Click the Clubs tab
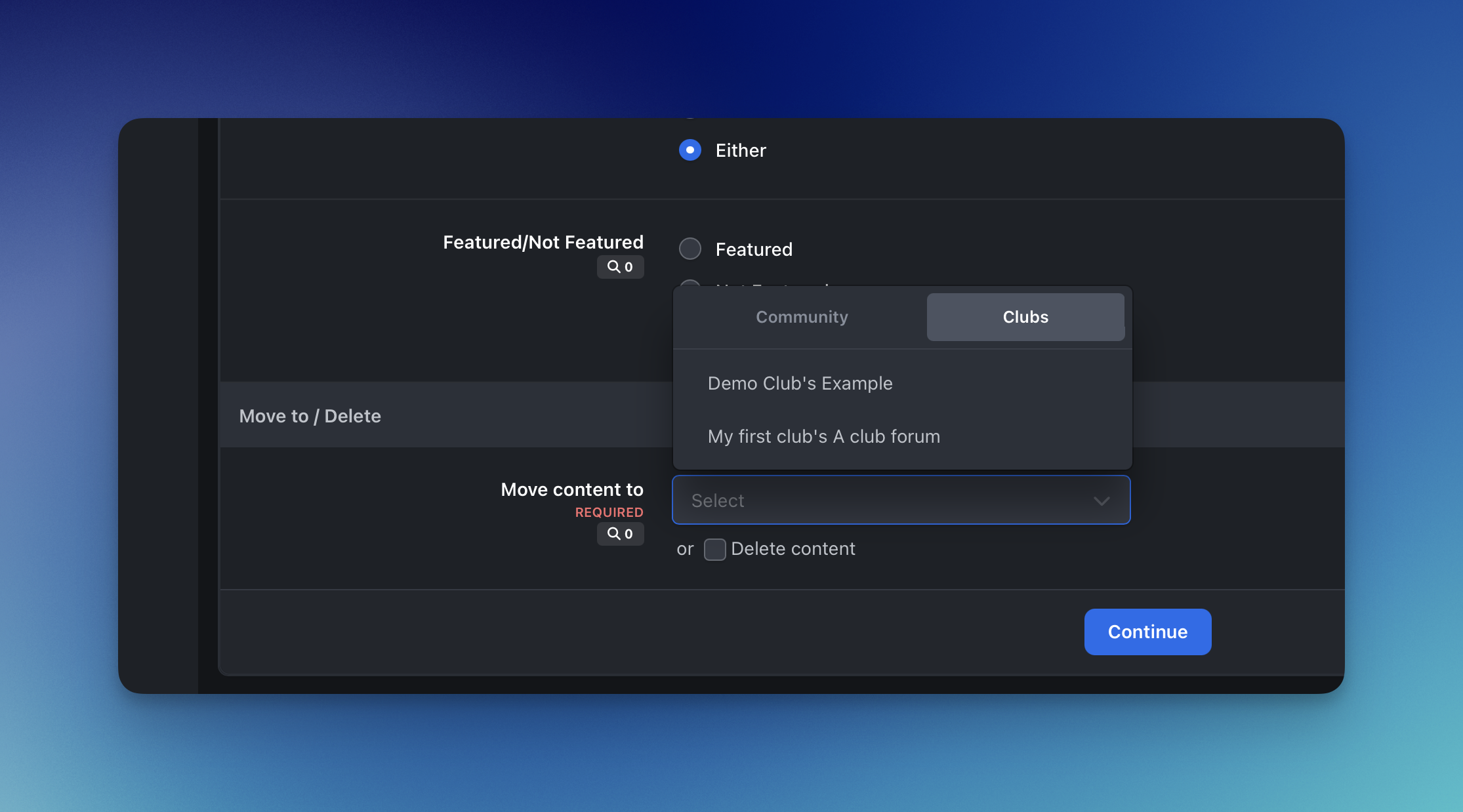 point(1025,317)
